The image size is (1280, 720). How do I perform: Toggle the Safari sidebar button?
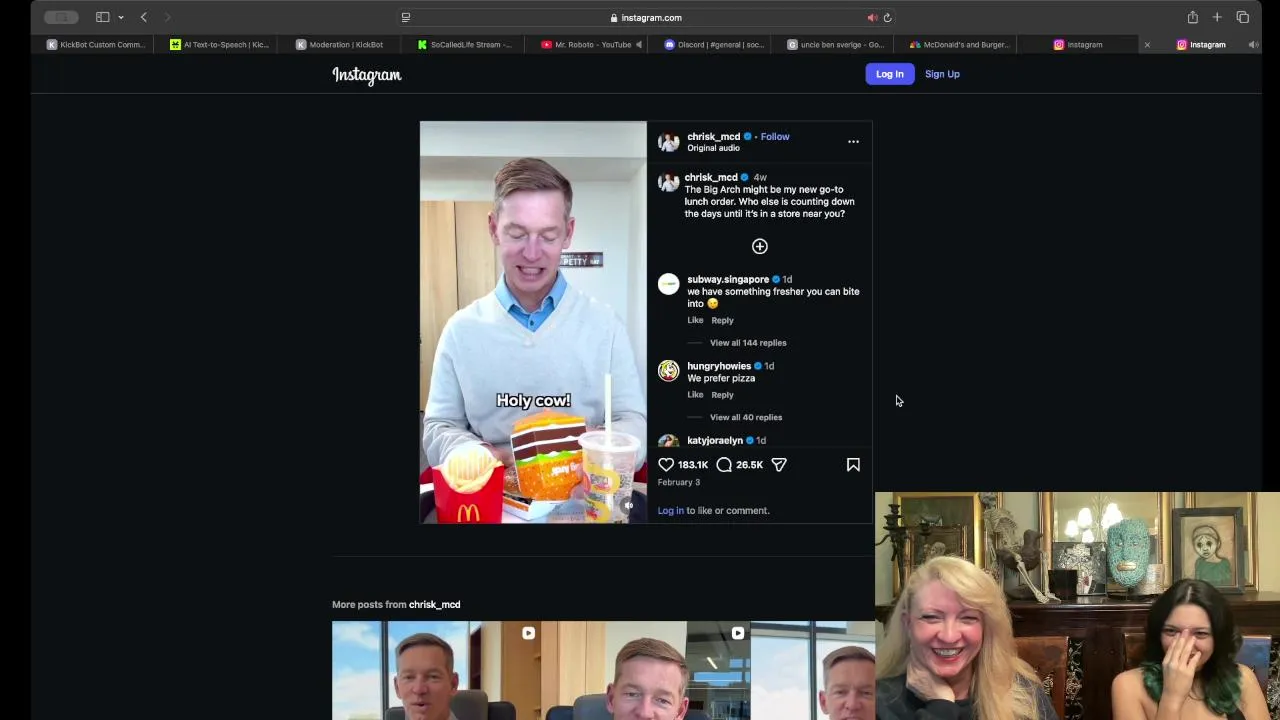[x=102, y=17]
